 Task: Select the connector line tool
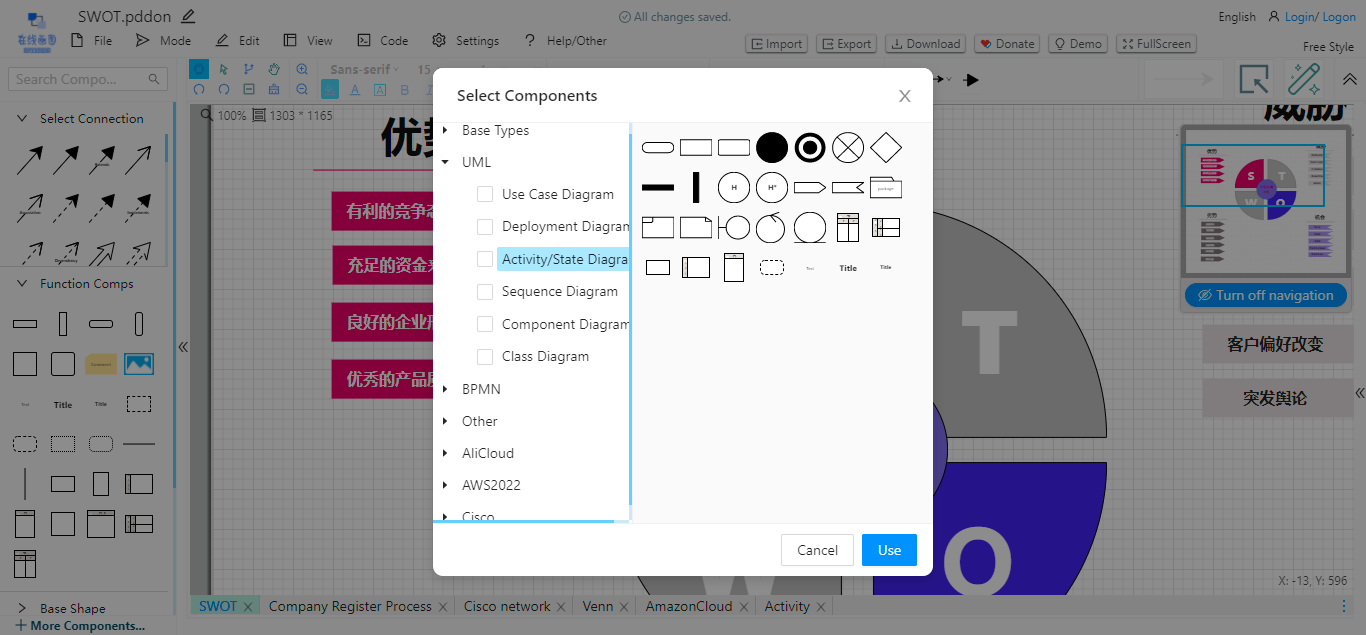[x=249, y=69]
